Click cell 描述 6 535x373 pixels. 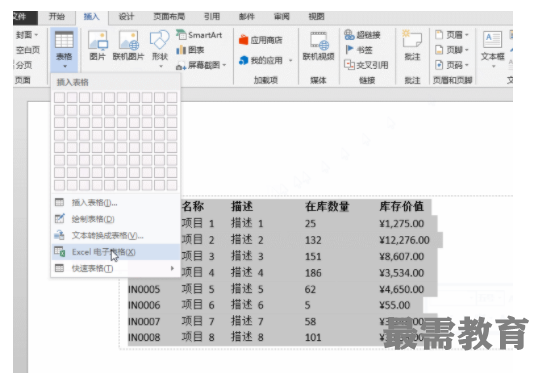[x=247, y=305]
